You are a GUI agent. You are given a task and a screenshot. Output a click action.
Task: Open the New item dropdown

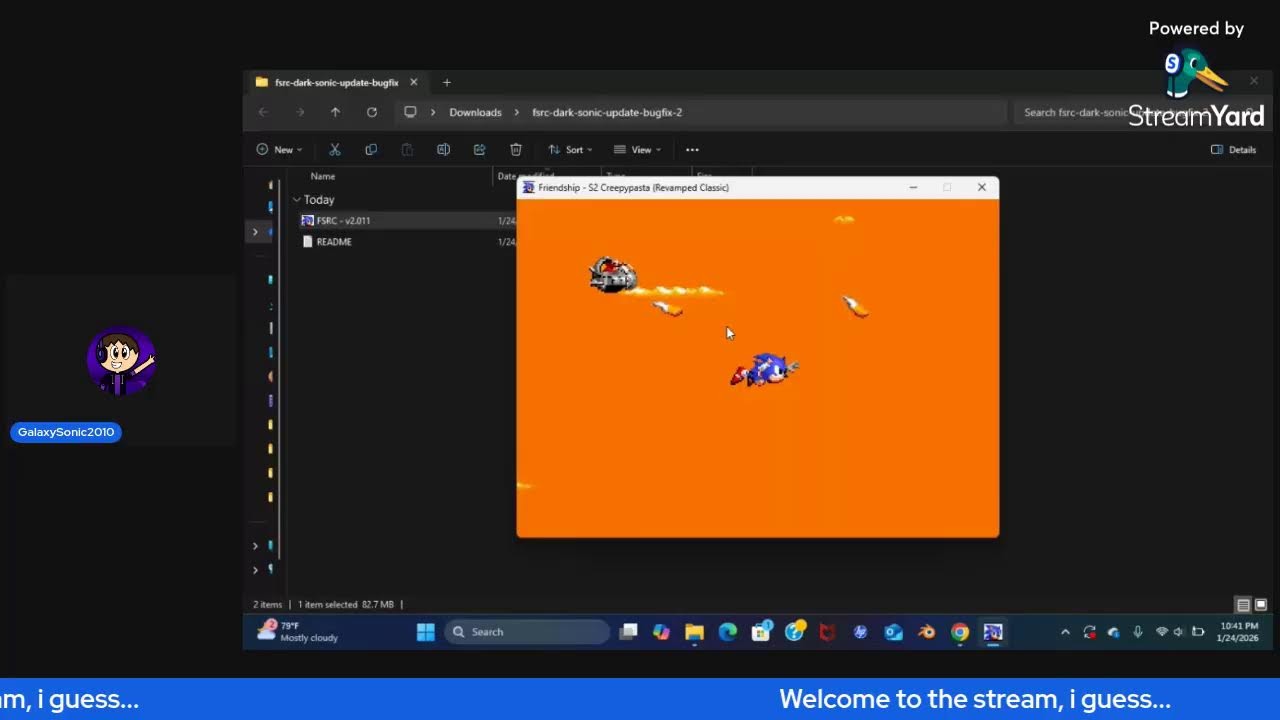[279, 150]
